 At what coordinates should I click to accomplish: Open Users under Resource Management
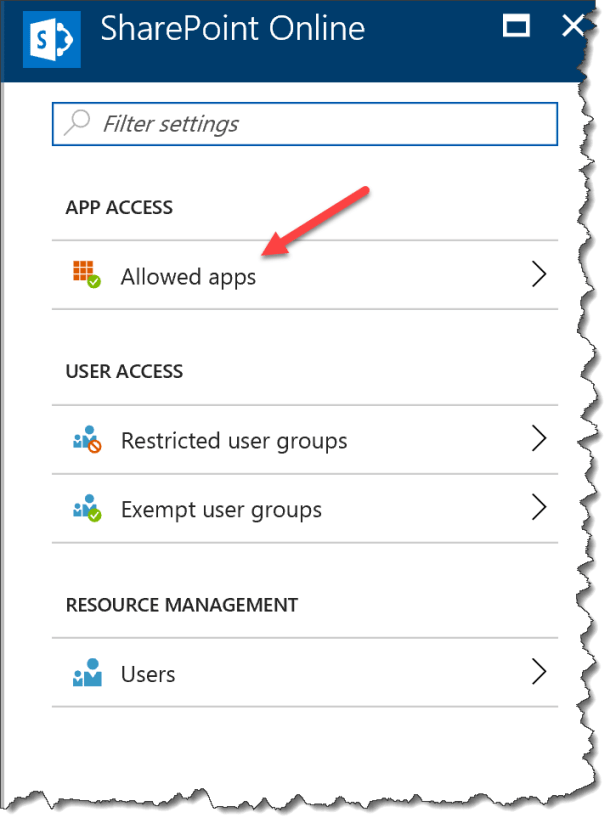coord(305,673)
